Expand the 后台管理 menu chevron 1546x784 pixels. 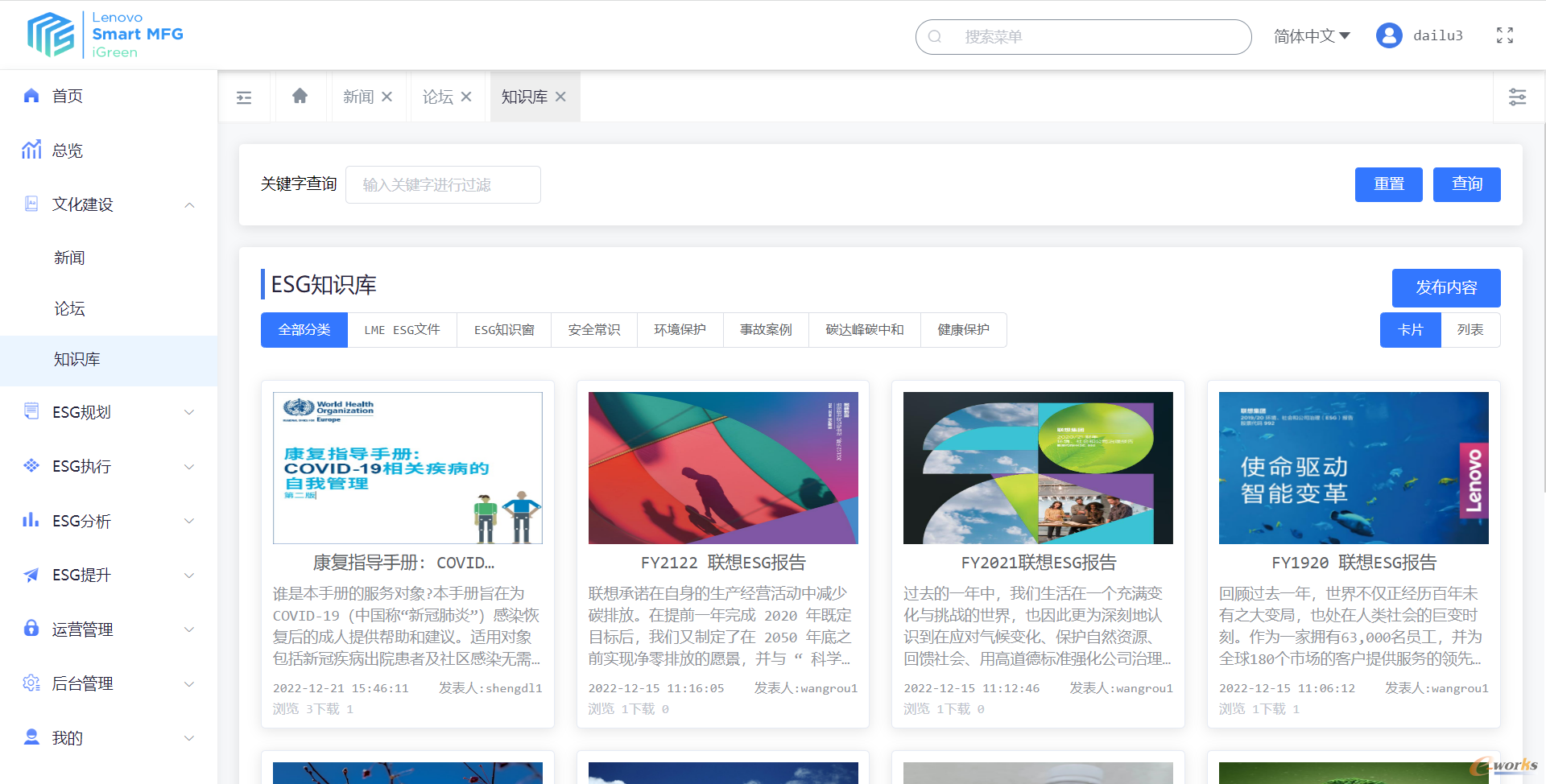click(189, 684)
